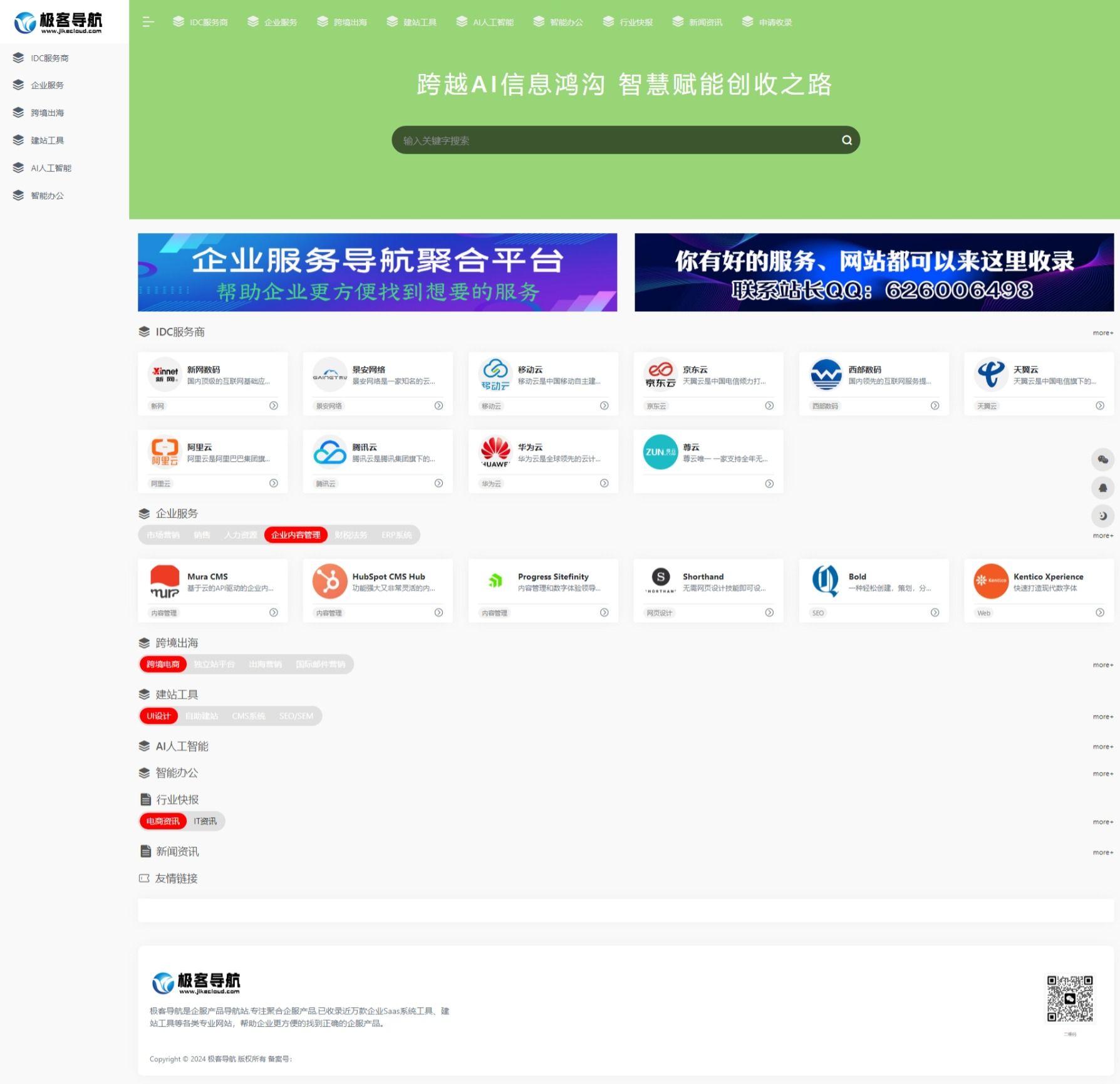Open arrow icon on Kentico Xperience card

click(x=1100, y=612)
